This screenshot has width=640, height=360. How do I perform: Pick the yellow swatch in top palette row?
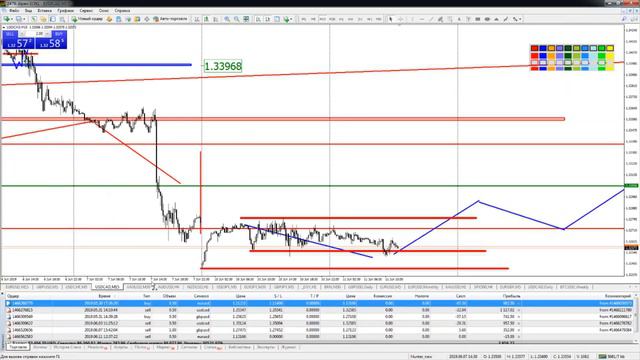[x=610, y=48]
